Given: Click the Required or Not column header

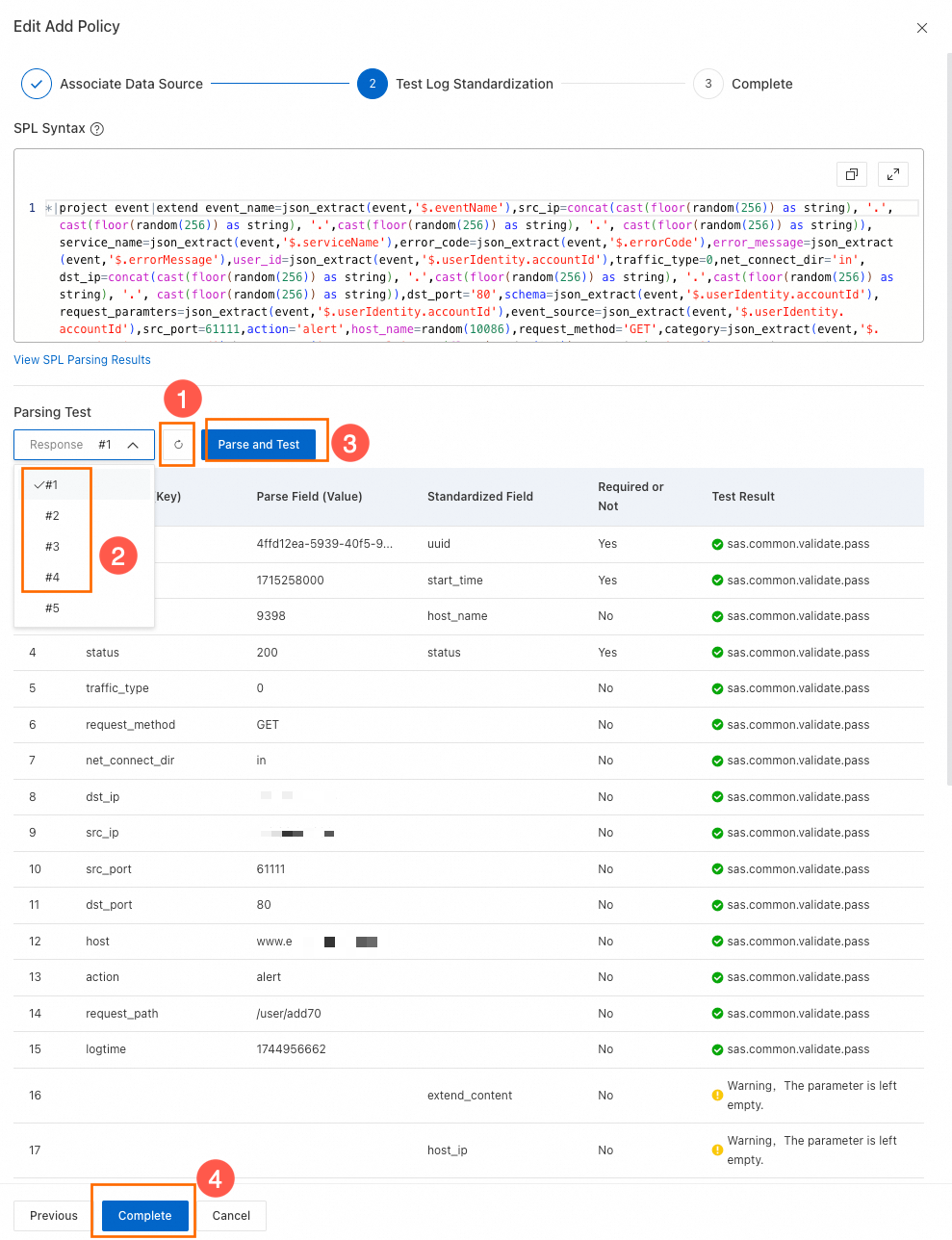Looking at the screenshot, I should (x=630, y=497).
